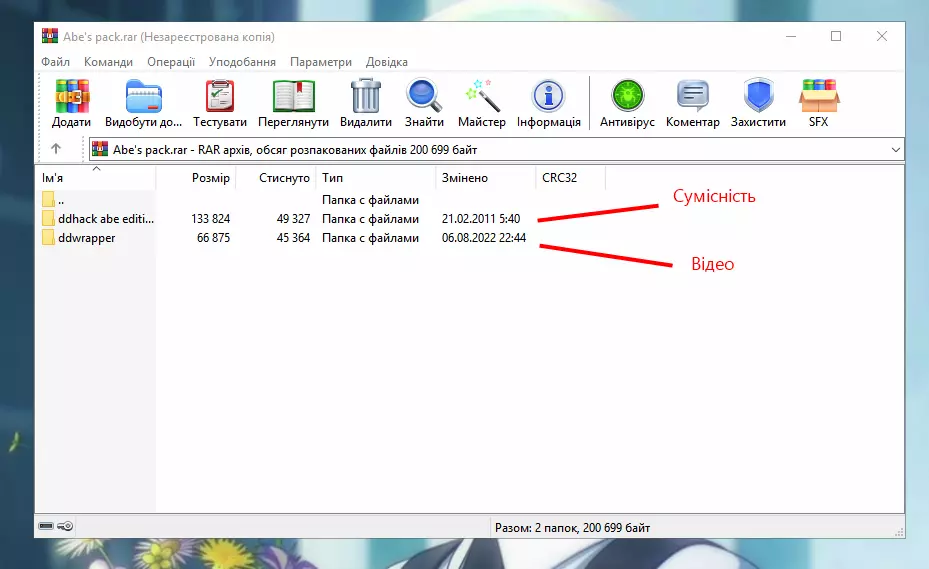The image size is (929, 569).
Task: Run the Антивірус bug icon
Action: tap(627, 96)
